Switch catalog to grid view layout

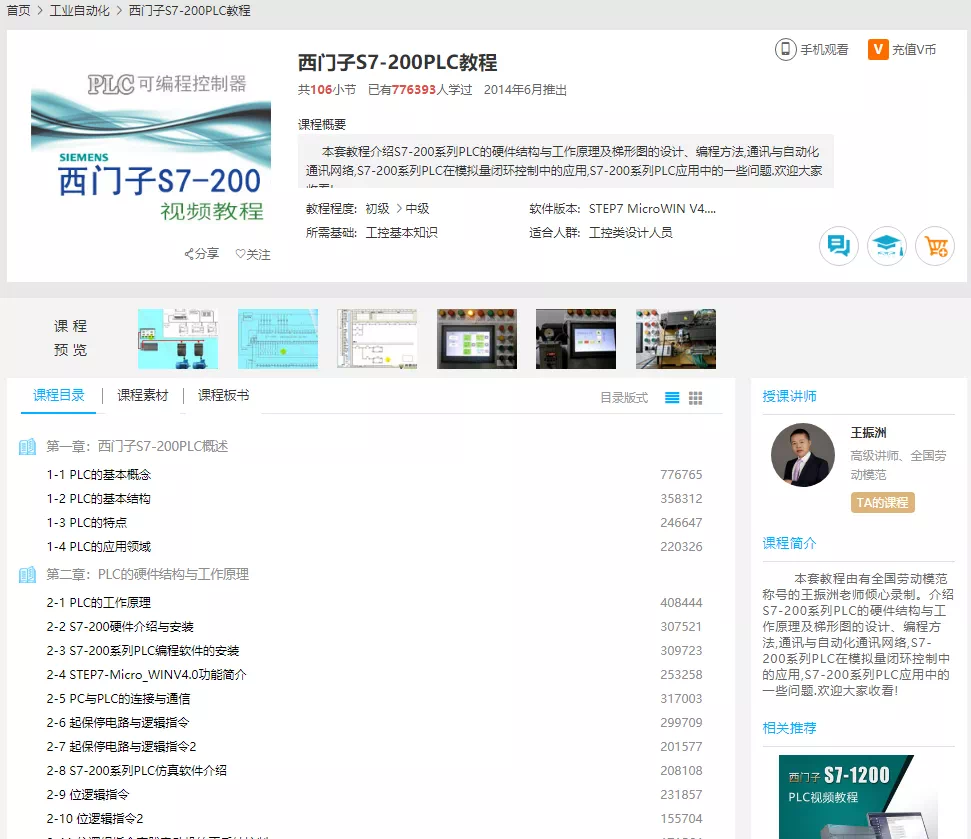pos(696,398)
